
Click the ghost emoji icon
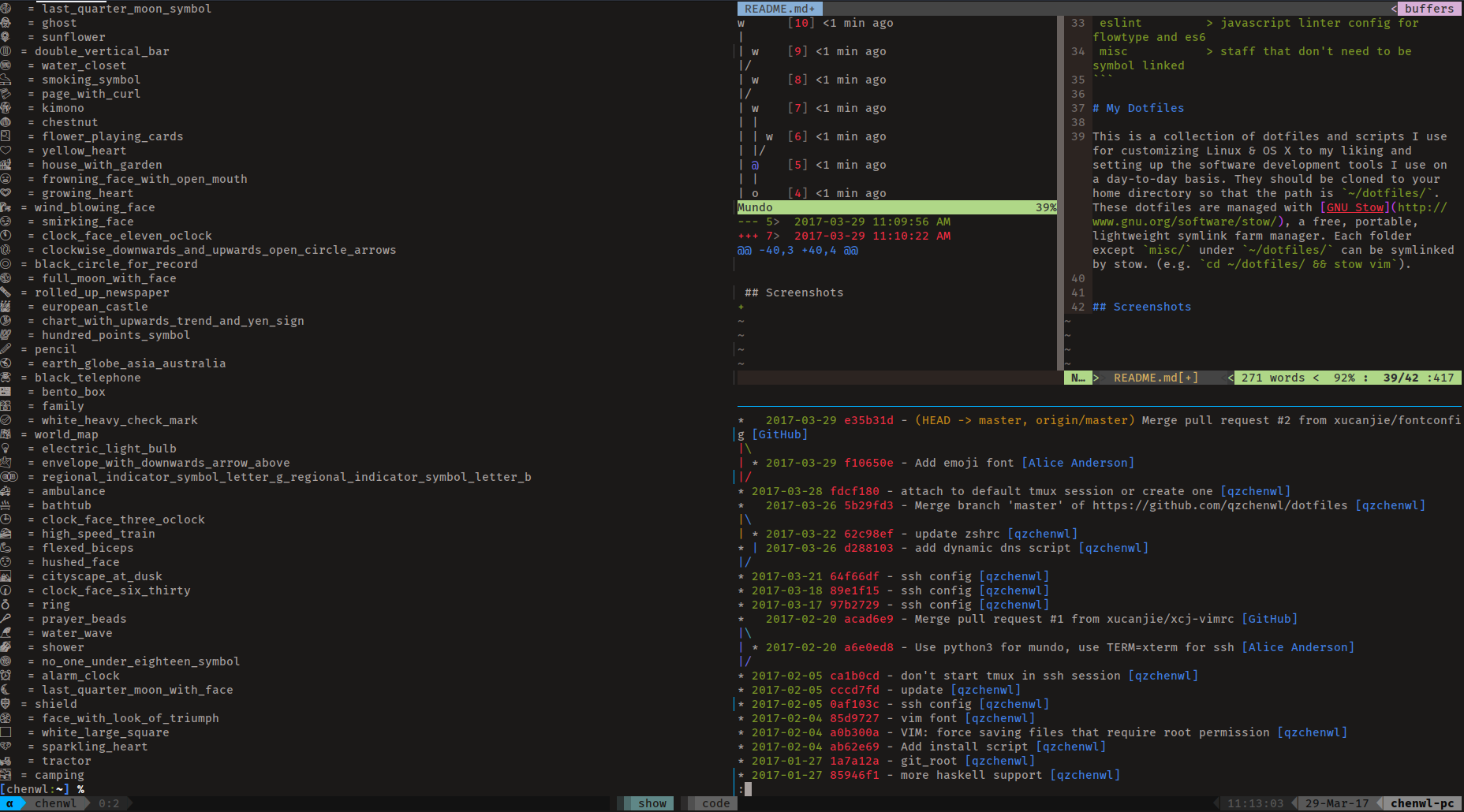pyautogui.click(x=6, y=23)
